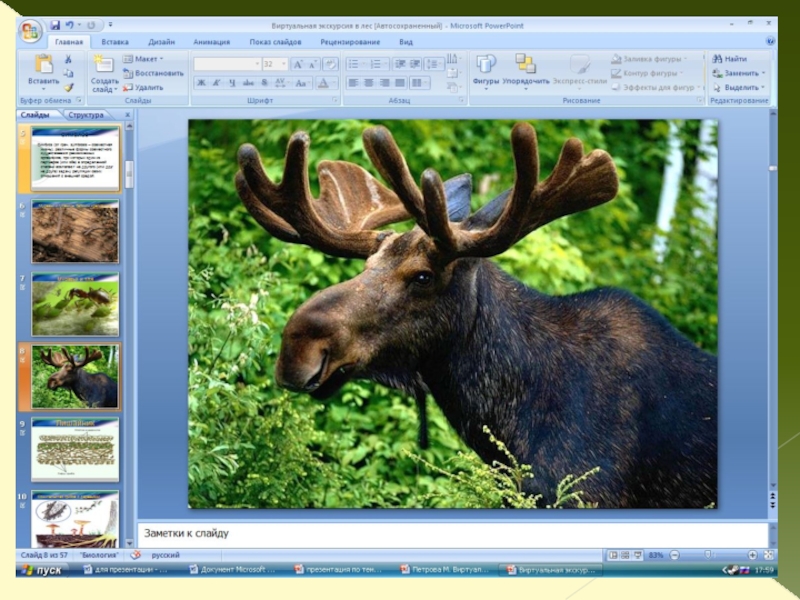The width and height of the screenshot is (800, 600).
Task: Open Упорядочить arrange menu
Action: click(x=526, y=70)
